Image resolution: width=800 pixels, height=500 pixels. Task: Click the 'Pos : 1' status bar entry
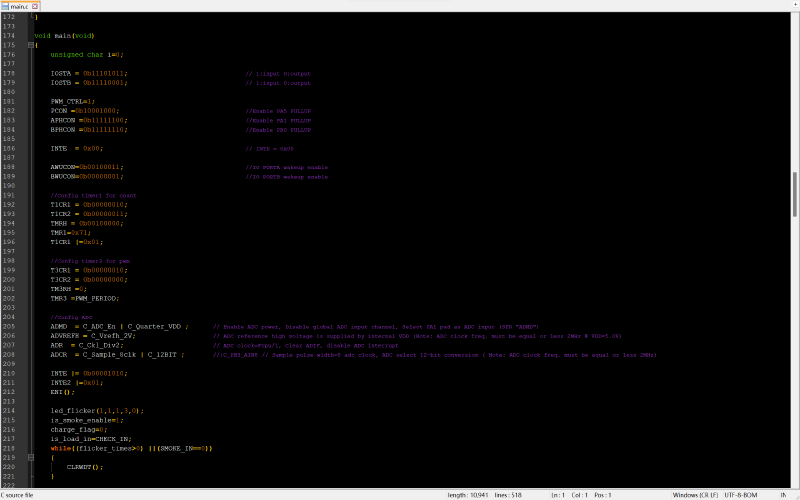603,495
